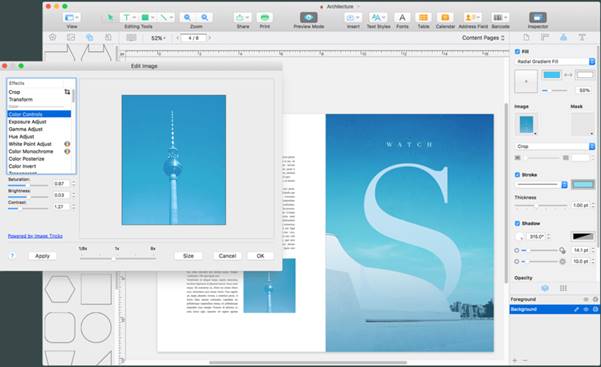
Task: Select Color Posterize effect
Action: tap(39, 159)
